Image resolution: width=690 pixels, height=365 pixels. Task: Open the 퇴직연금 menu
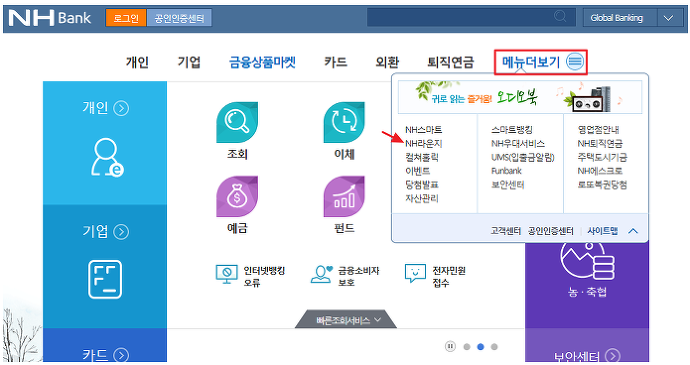coord(451,62)
